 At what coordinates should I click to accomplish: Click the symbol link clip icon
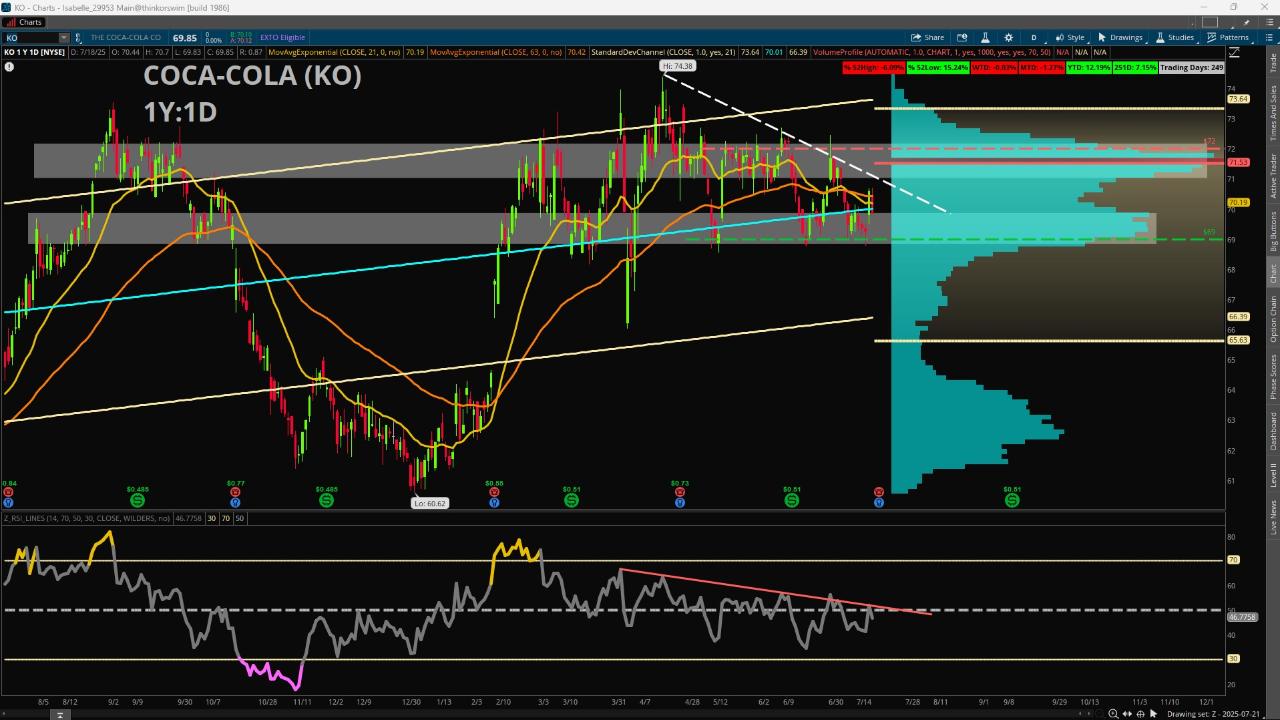[x=79, y=37]
